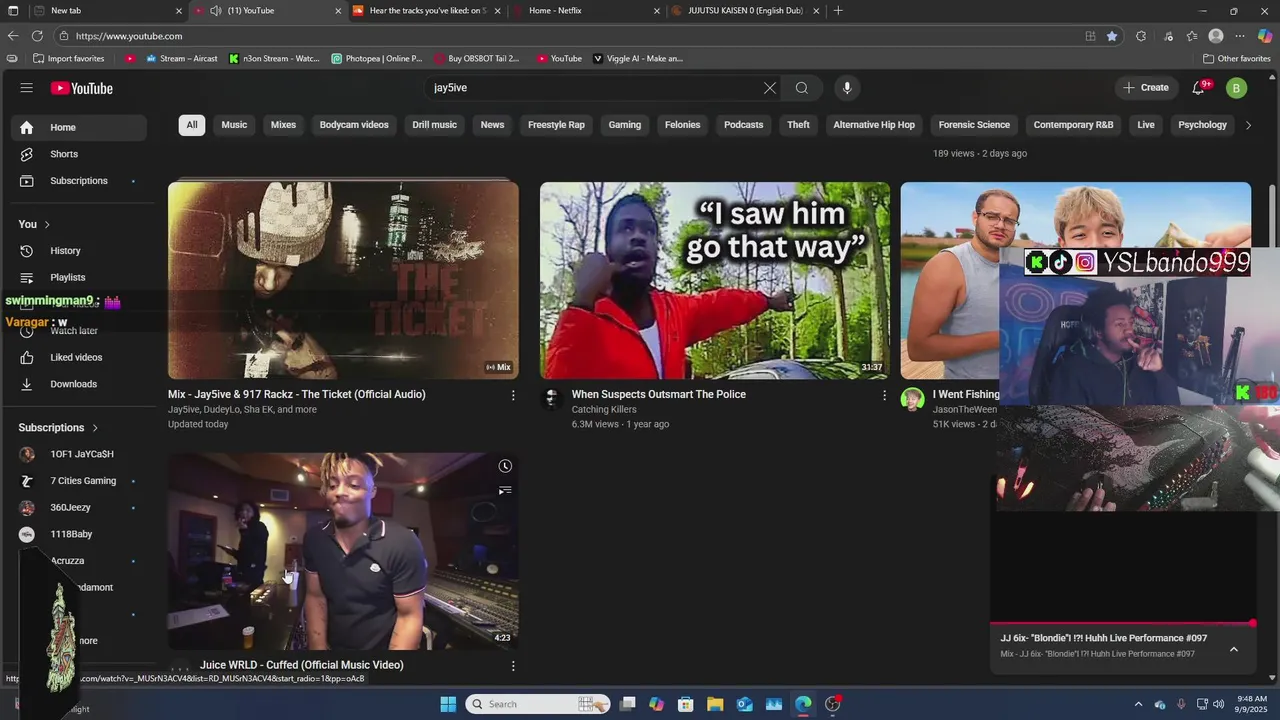1280x720 pixels.
Task: Select the Drill music chip
Action: coord(434,125)
